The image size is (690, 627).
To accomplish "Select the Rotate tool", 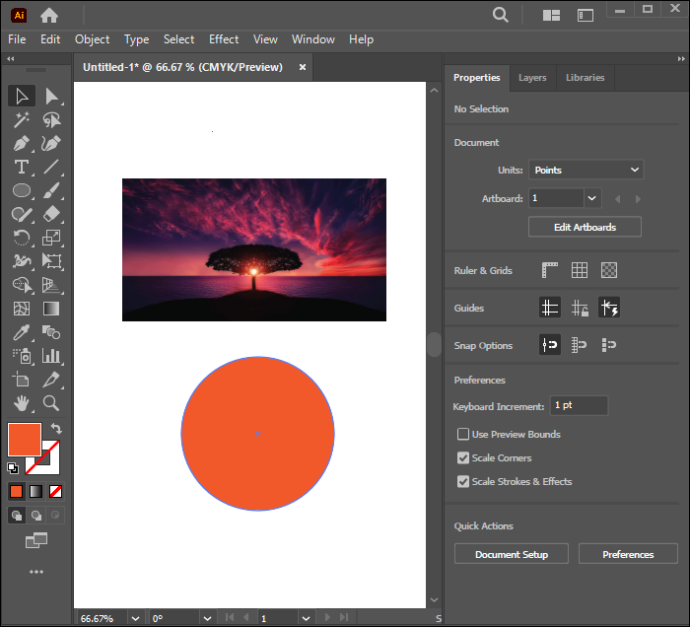I will point(21,238).
